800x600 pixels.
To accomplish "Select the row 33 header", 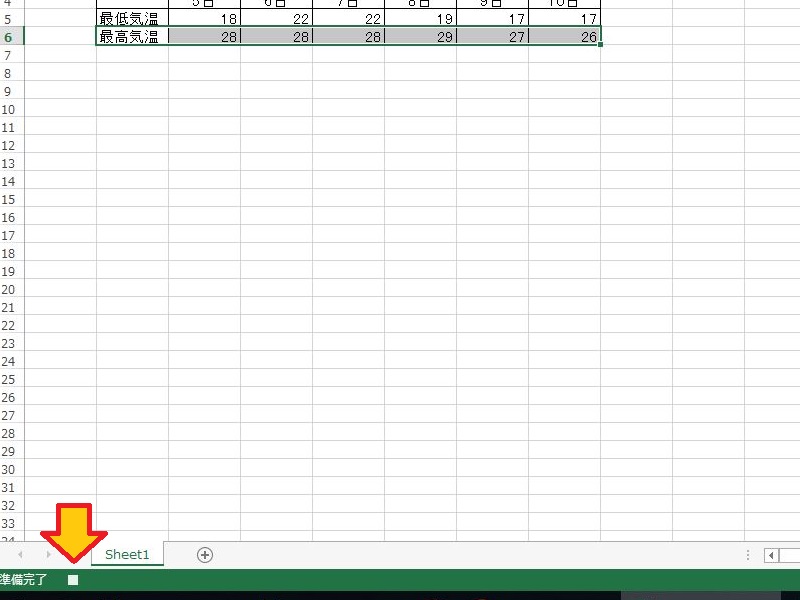I will (10, 523).
